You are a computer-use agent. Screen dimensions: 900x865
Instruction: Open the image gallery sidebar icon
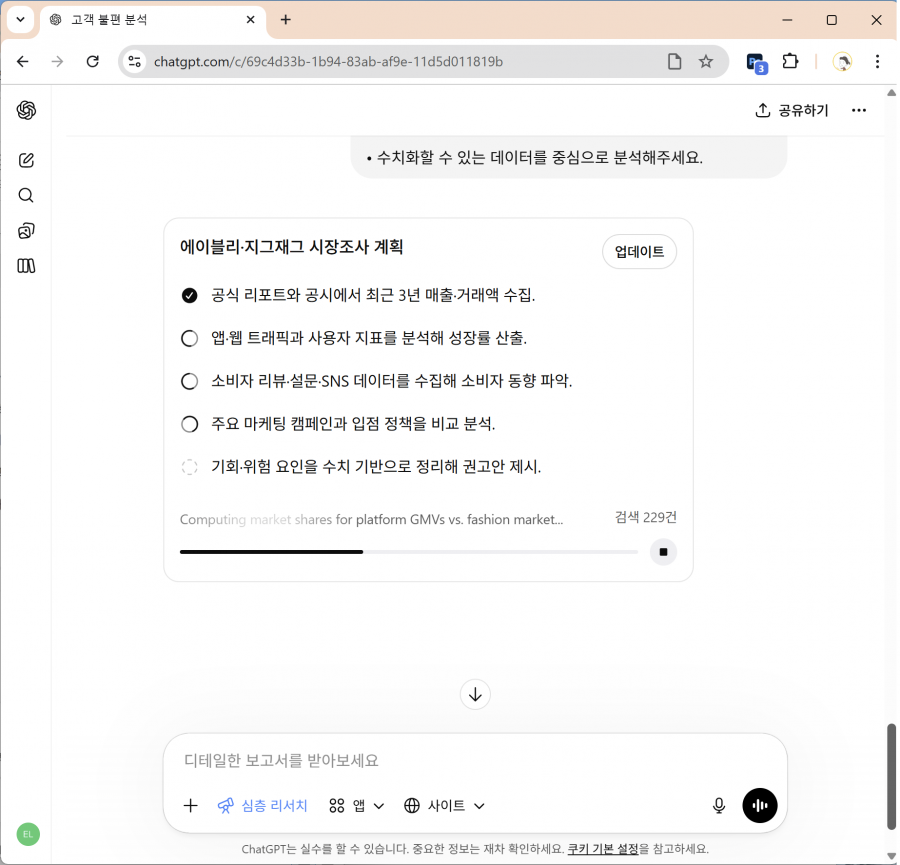[x=27, y=231]
